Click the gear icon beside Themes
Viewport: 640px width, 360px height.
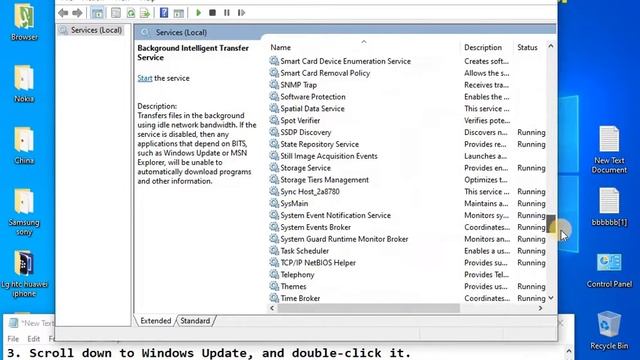[x=274, y=286]
